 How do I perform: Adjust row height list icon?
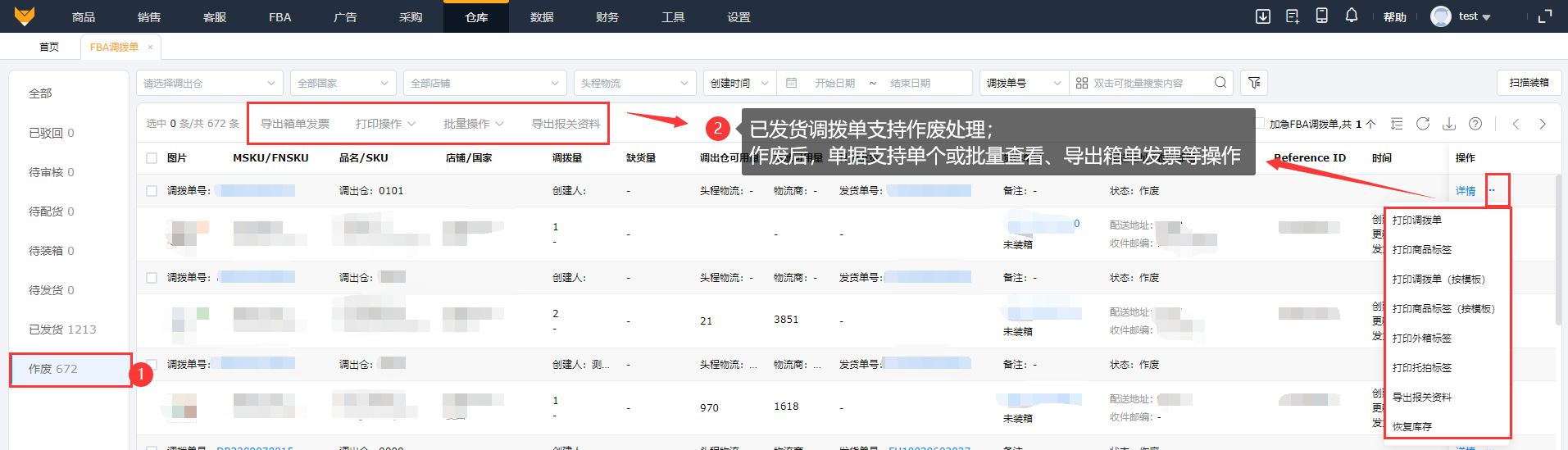click(x=1397, y=124)
